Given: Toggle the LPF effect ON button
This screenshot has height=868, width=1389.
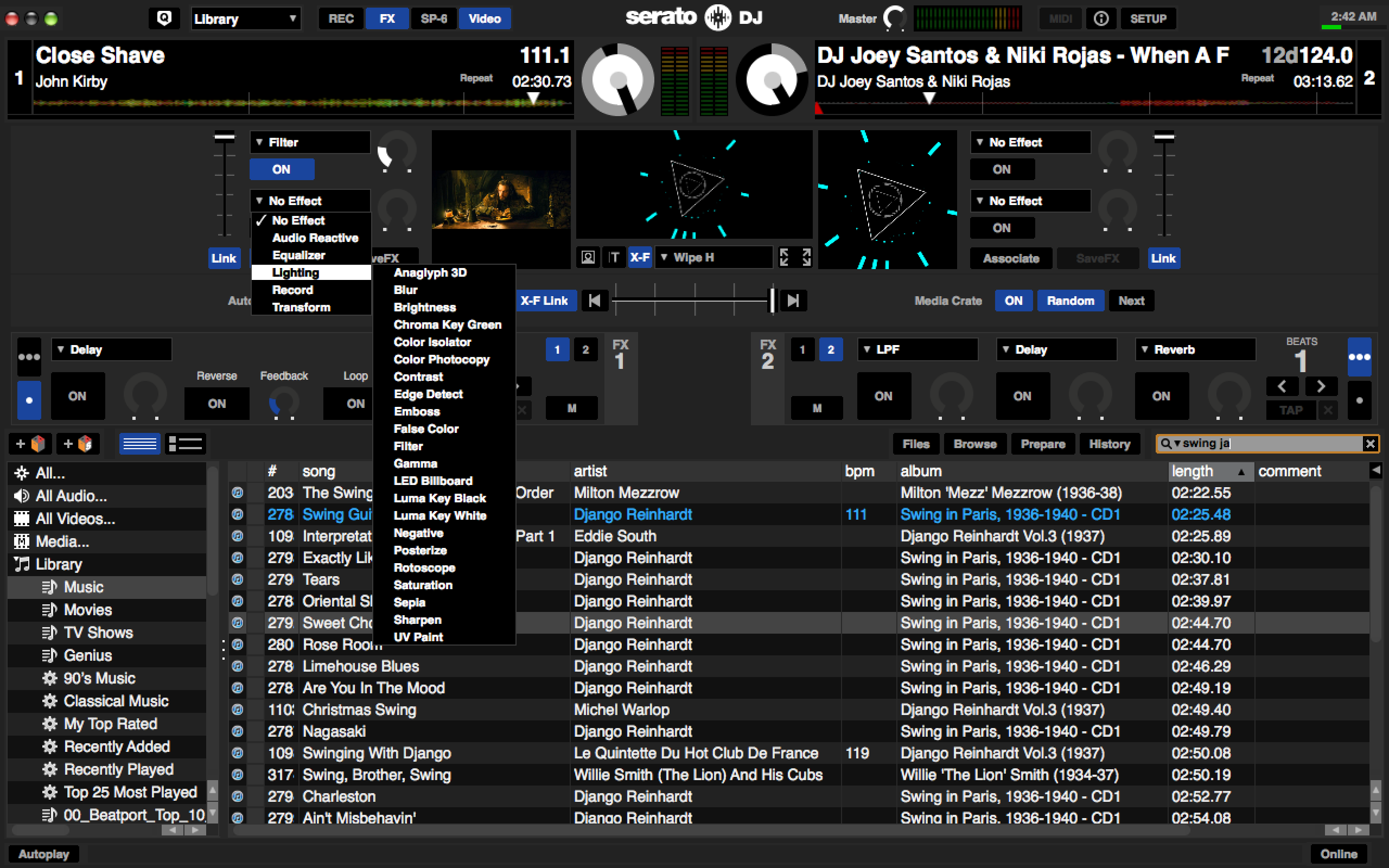Looking at the screenshot, I should [x=883, y=395].
